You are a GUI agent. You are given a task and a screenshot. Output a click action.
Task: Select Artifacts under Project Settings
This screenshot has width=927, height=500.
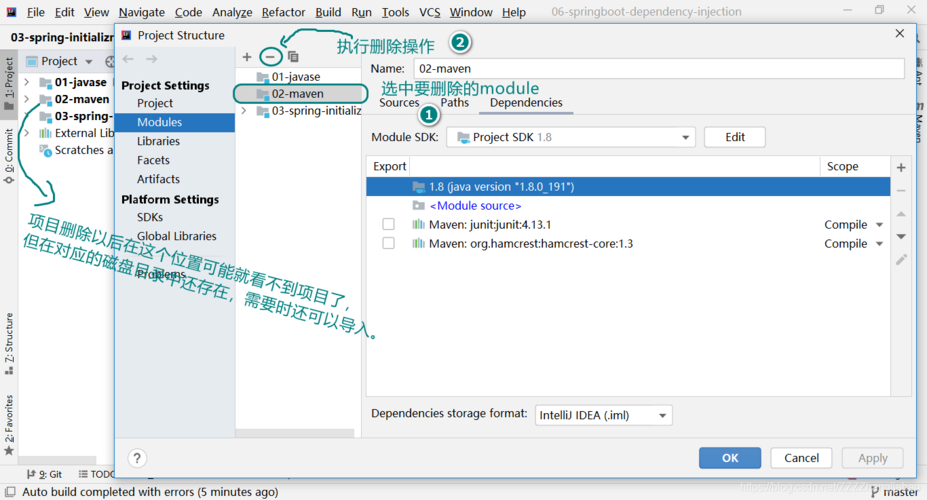click(158, 179)
